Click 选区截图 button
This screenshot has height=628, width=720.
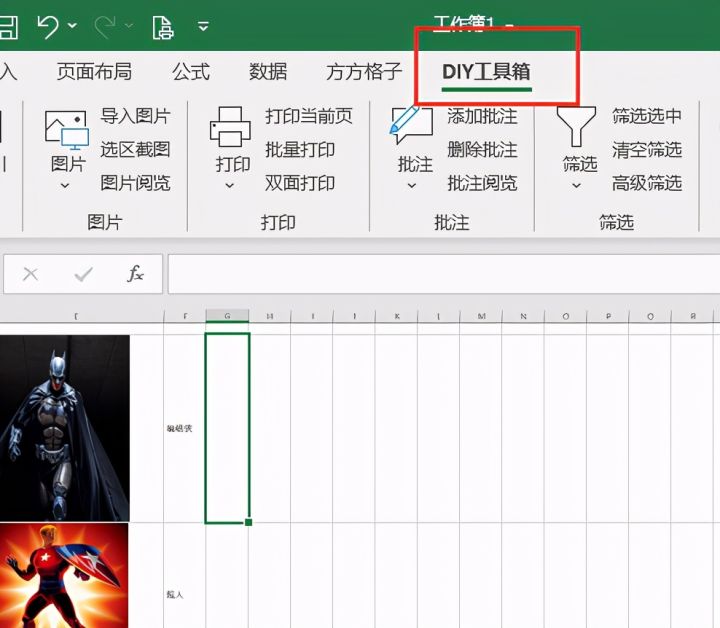point(135,149)
